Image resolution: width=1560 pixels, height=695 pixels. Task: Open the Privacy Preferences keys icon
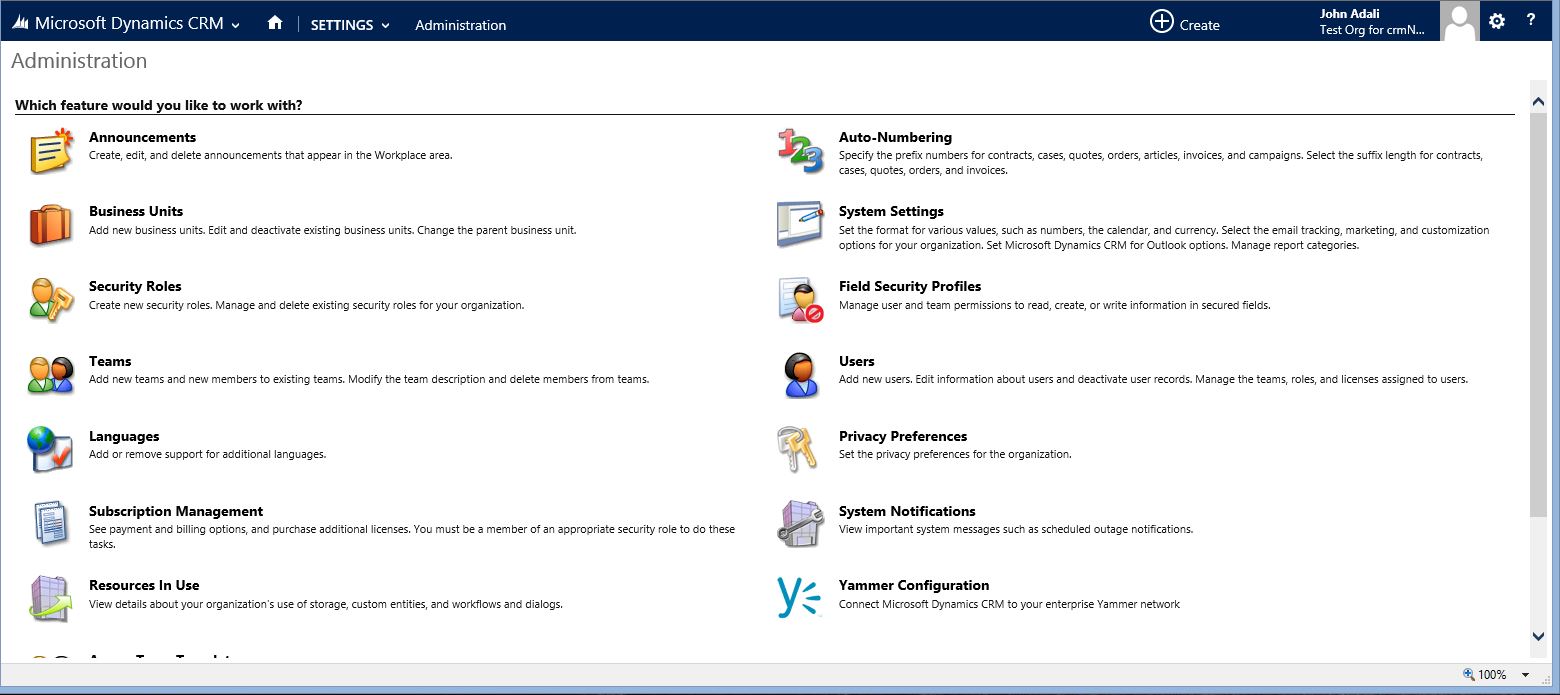pos(800,449)
